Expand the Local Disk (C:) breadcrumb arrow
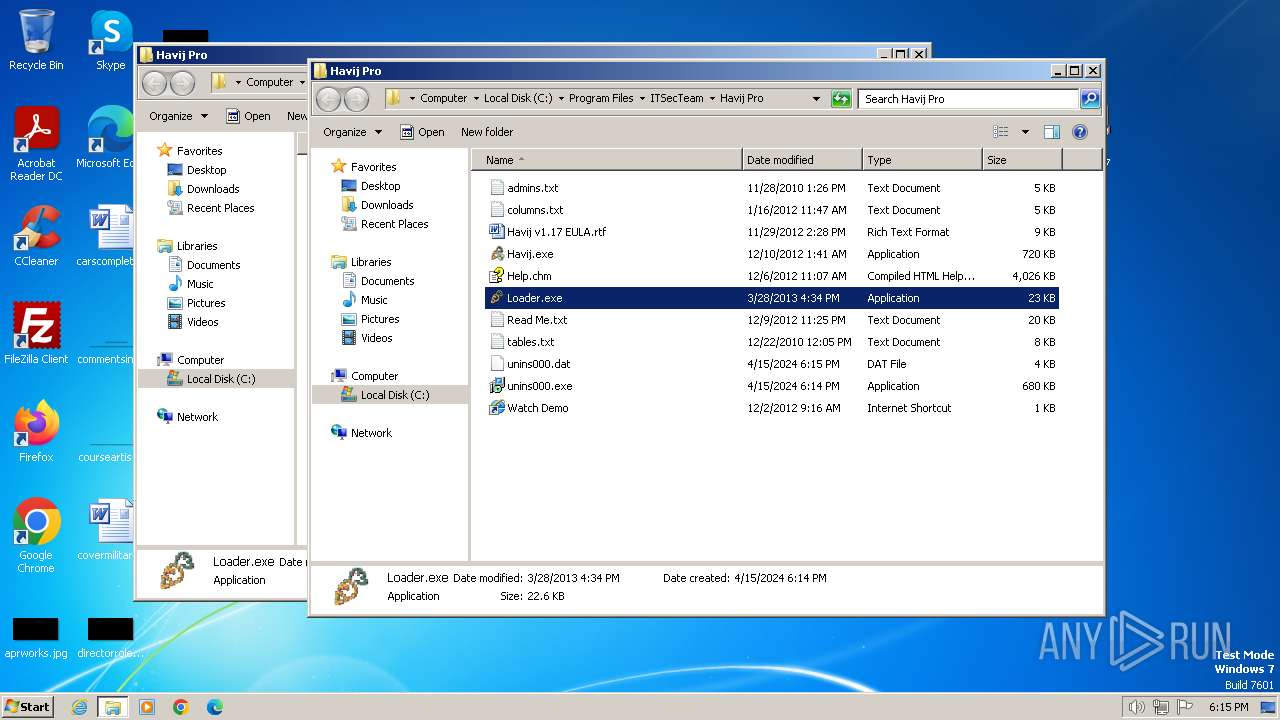Image resolution: width=1280 pixels, height=720 pixels. (561, 99)
